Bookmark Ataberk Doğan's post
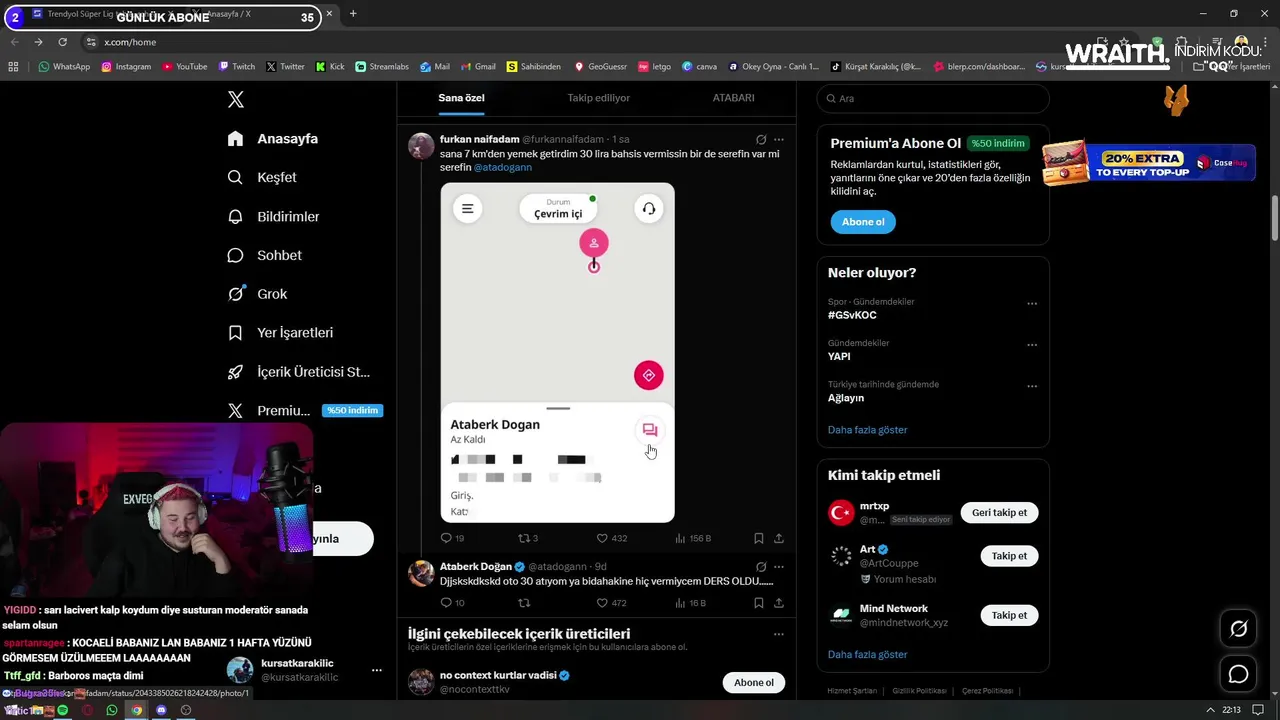 [x=759, y=603]
